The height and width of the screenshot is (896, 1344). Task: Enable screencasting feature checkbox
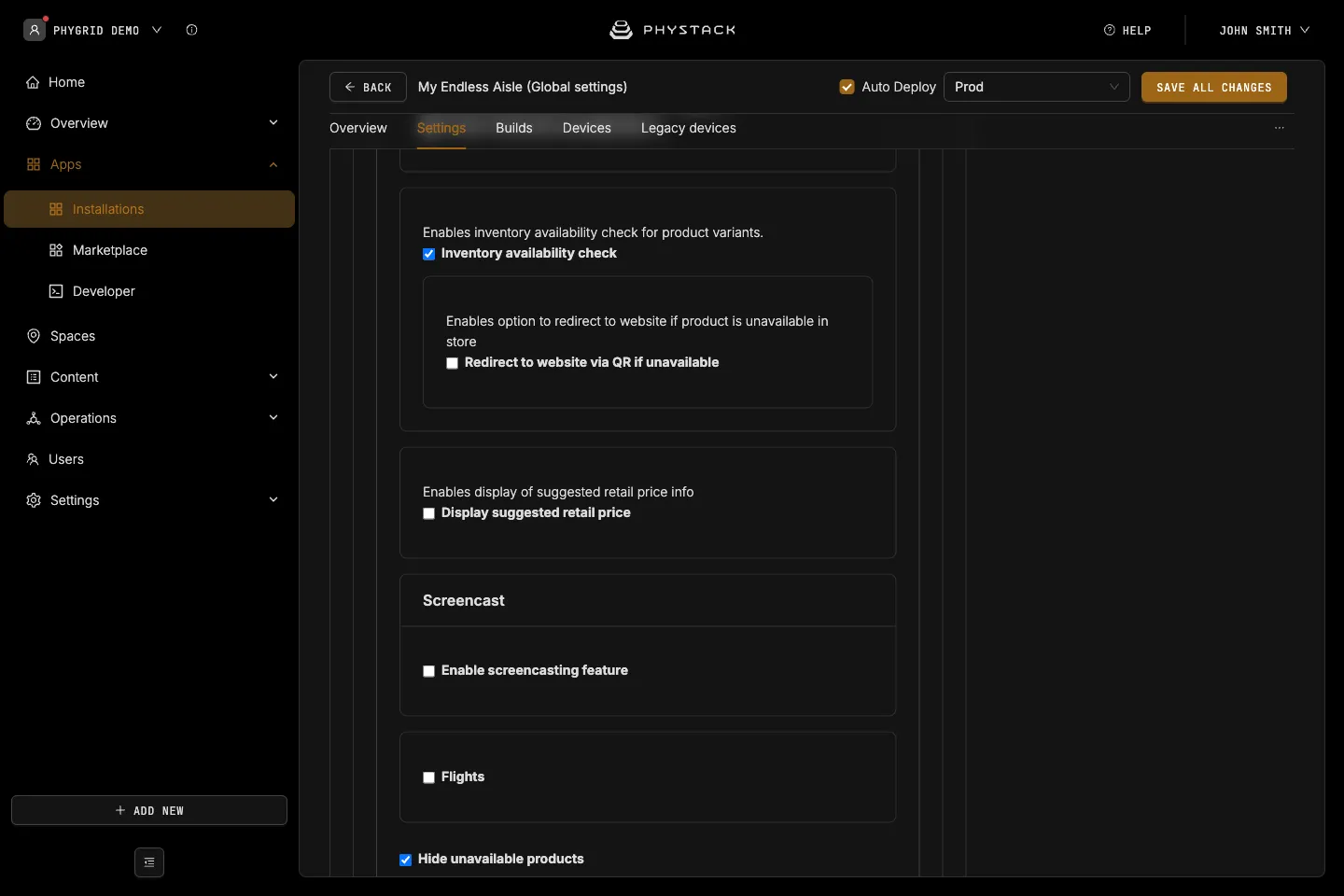[x=429, y=671]
